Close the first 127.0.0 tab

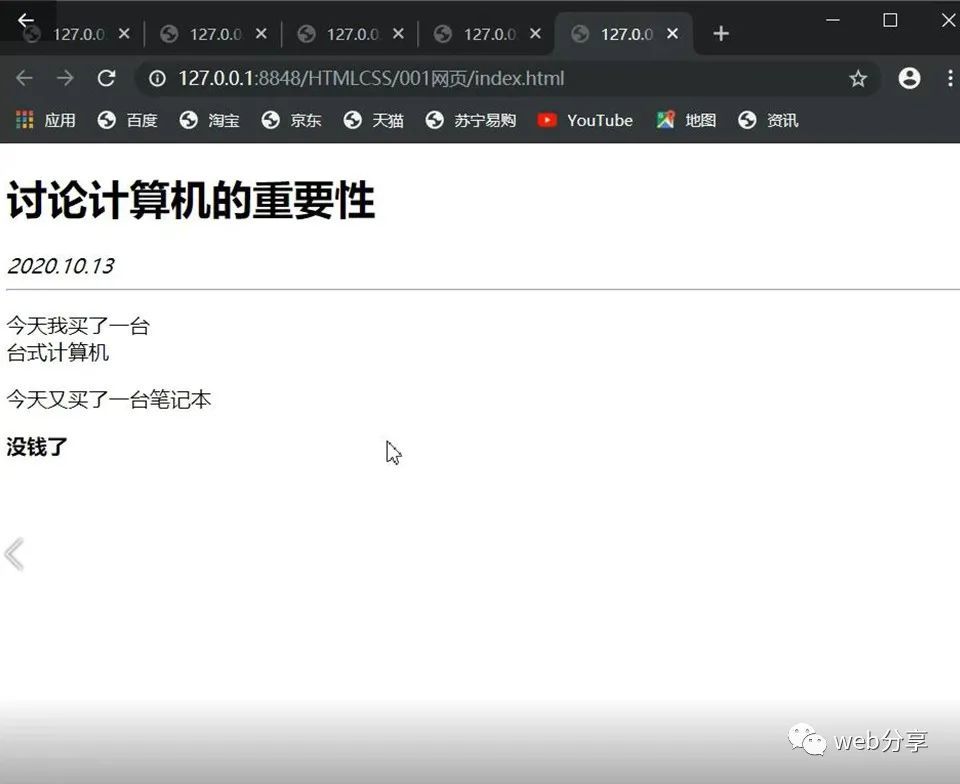[124, 34]
